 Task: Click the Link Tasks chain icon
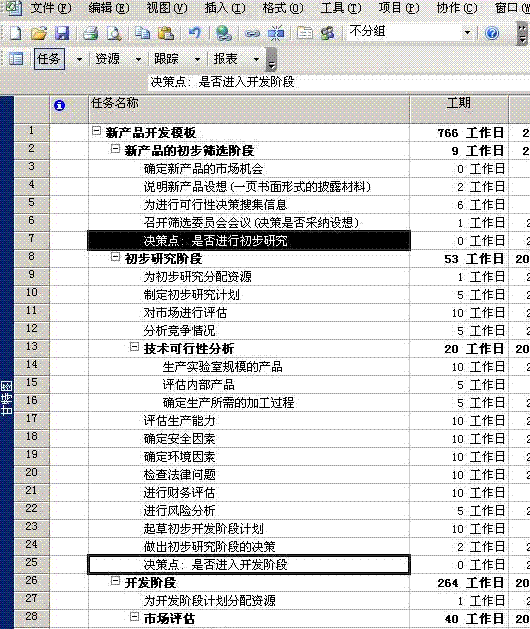coord(252,33)
